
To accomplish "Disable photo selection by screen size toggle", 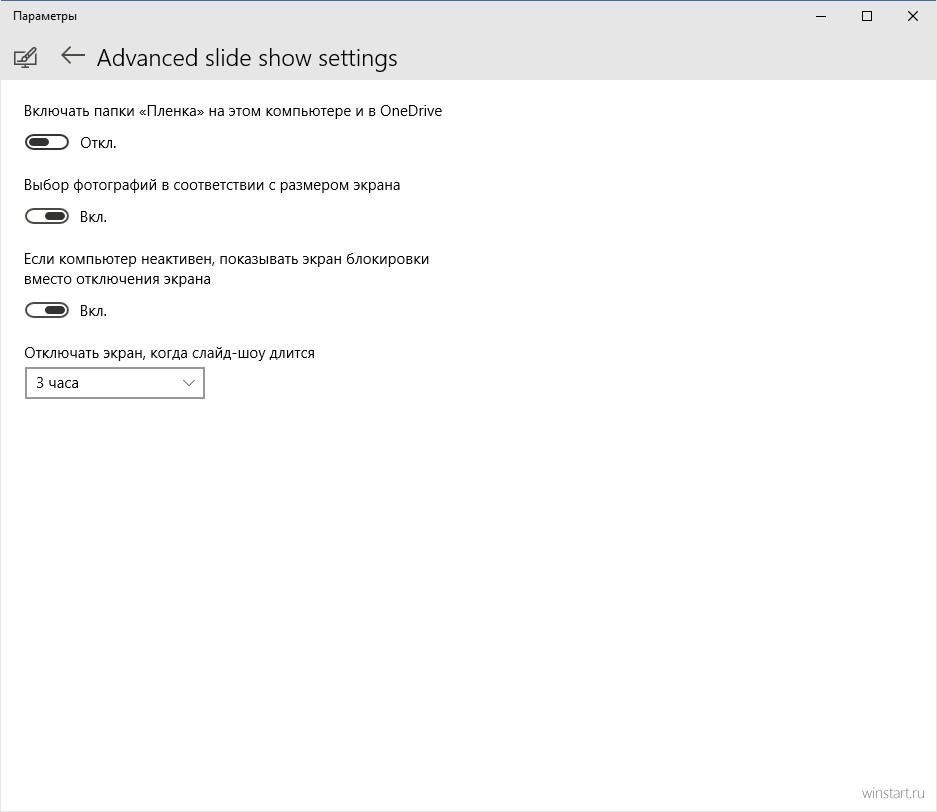I will coord(47,216).
